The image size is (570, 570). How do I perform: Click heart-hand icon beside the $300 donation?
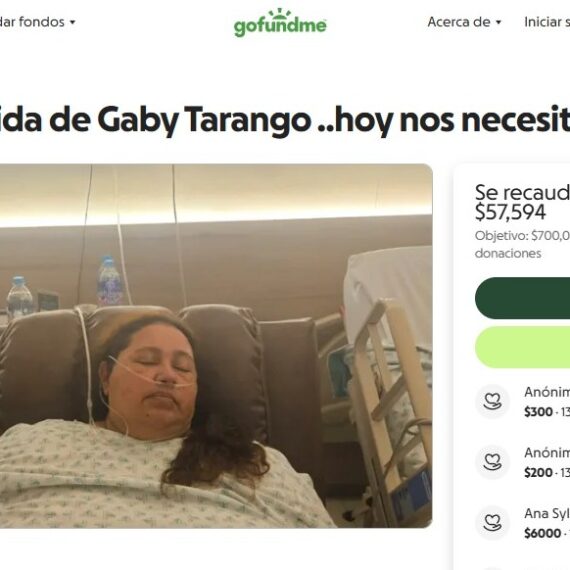[492, 401]
